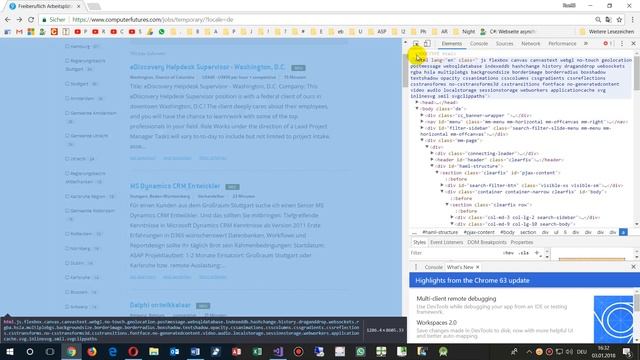Open the Sources tab
The width and height of the screenshot is (640, 360).
pyautogui.click(x=504, y=43)
